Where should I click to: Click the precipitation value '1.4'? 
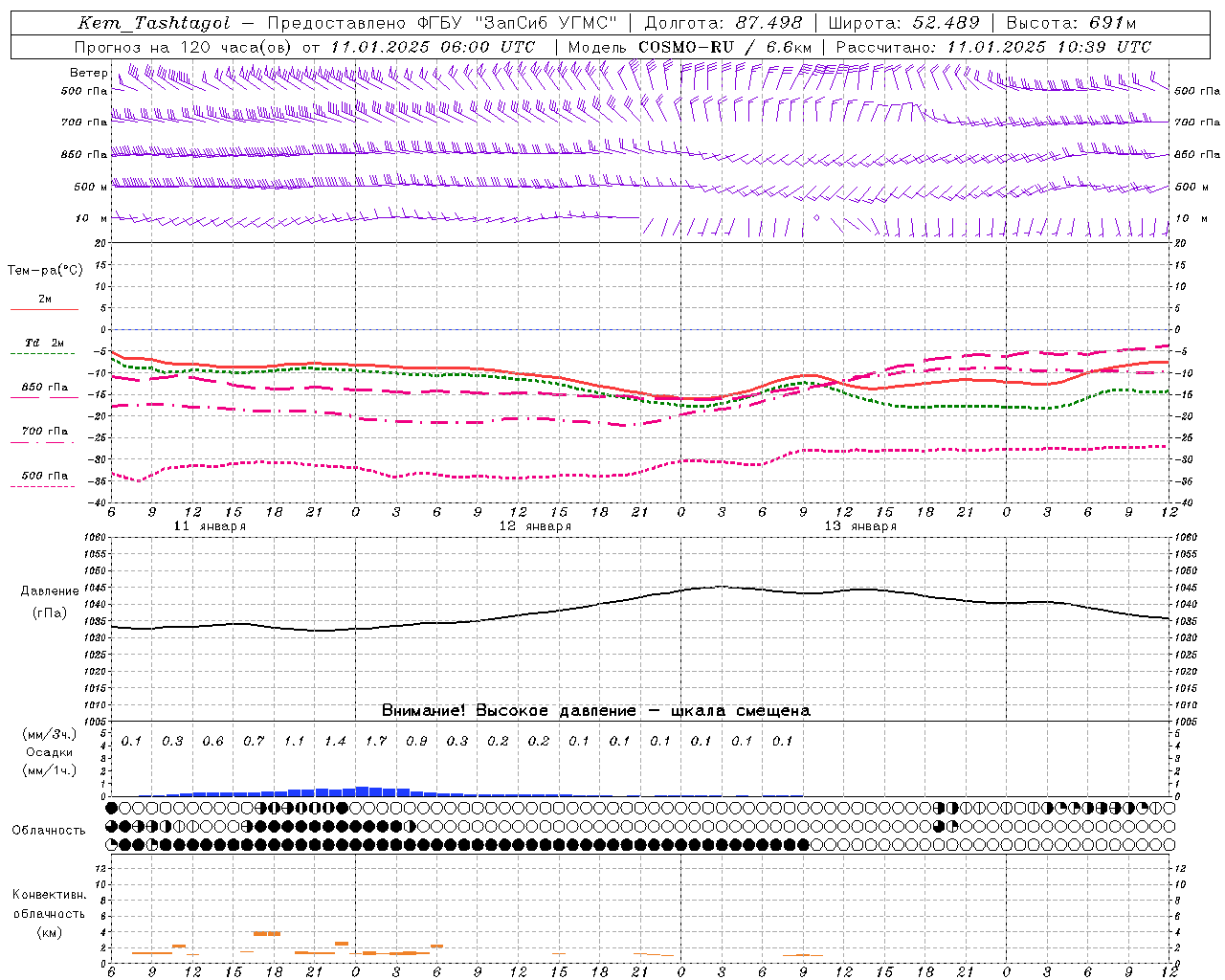[x=335, y=741]
